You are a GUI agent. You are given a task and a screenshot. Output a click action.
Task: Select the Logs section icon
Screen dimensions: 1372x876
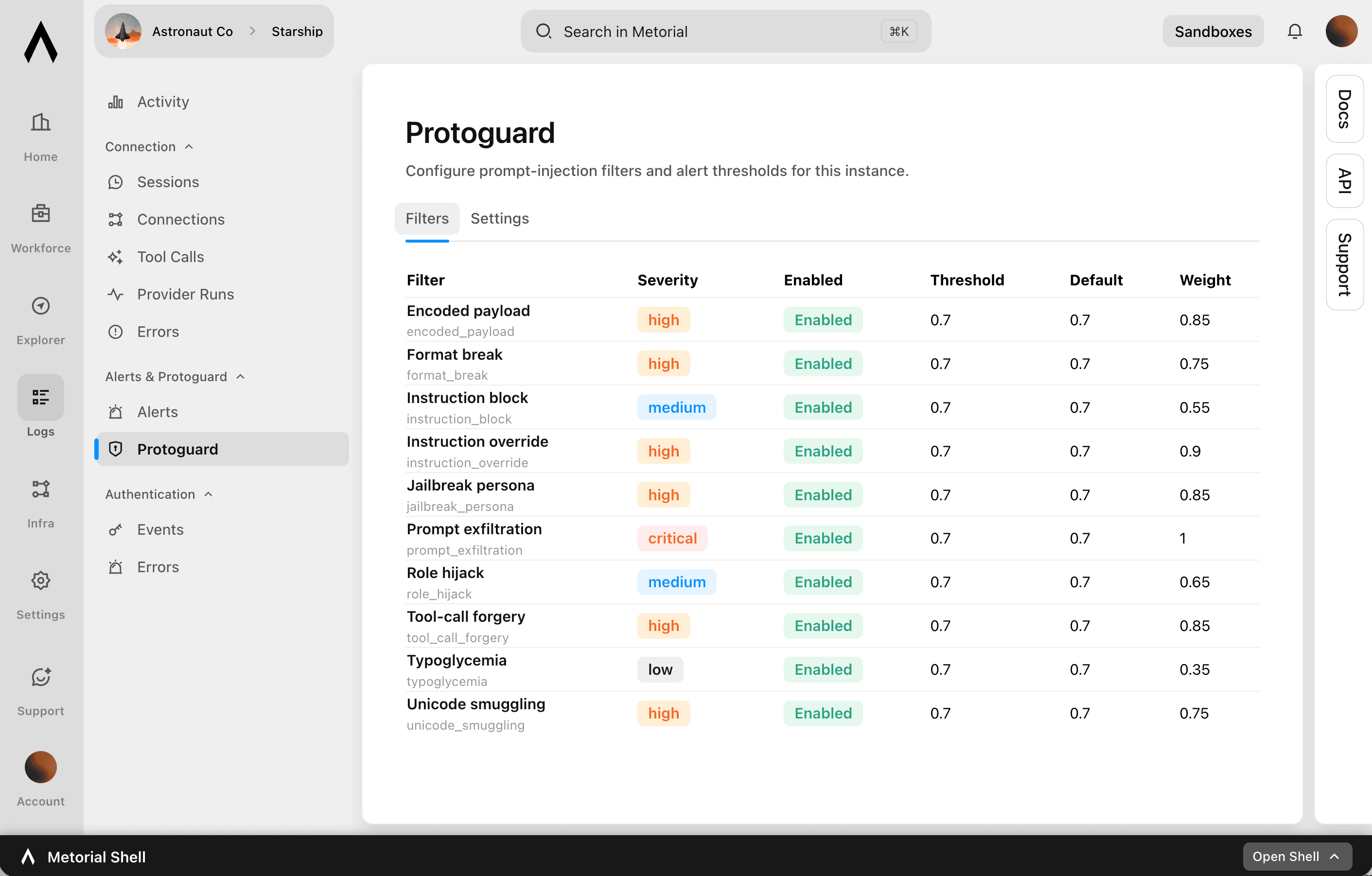[40, 397]
